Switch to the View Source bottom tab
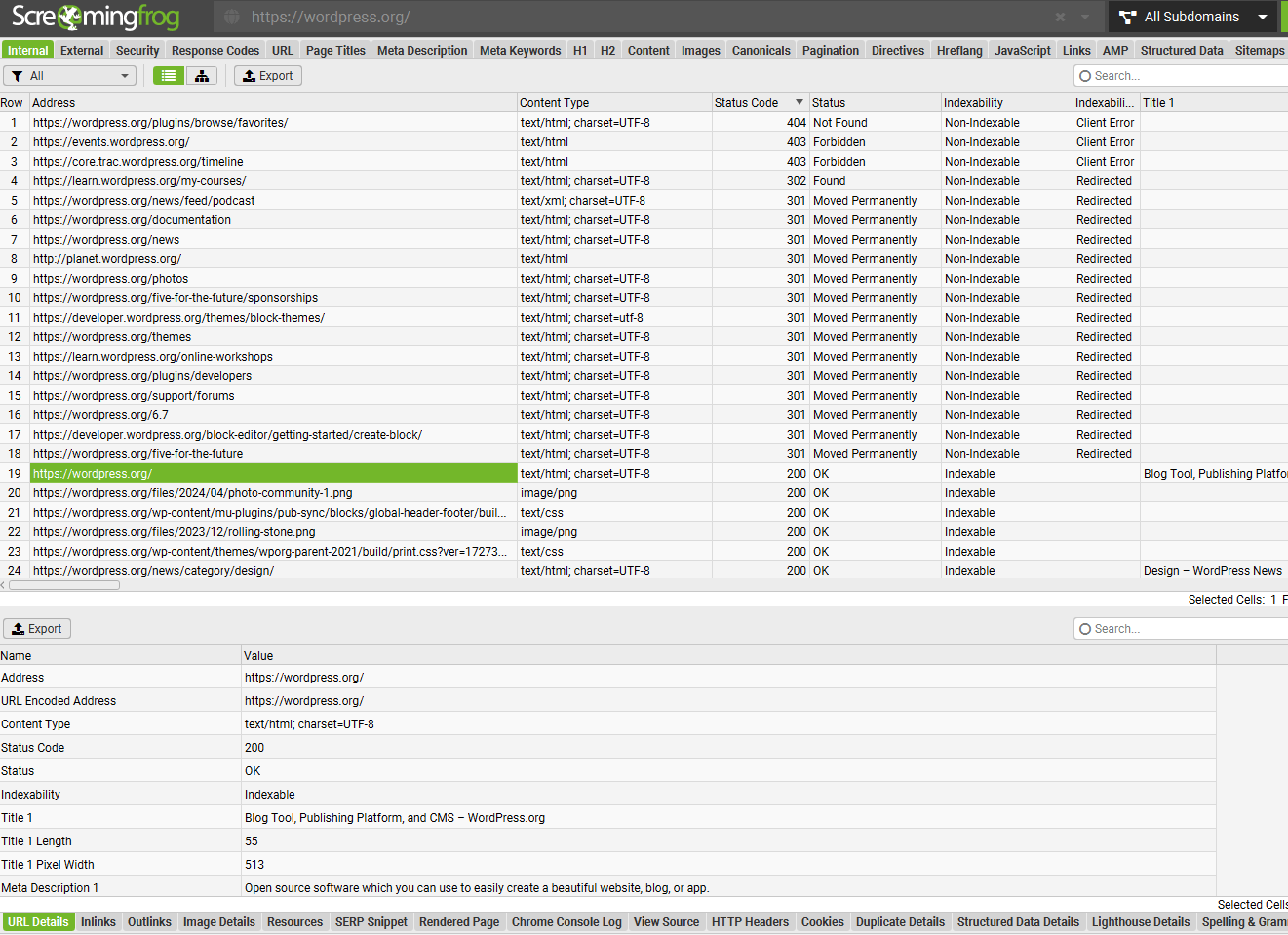The width and height of the screenshot is (1288, 935). pos(666,922)
